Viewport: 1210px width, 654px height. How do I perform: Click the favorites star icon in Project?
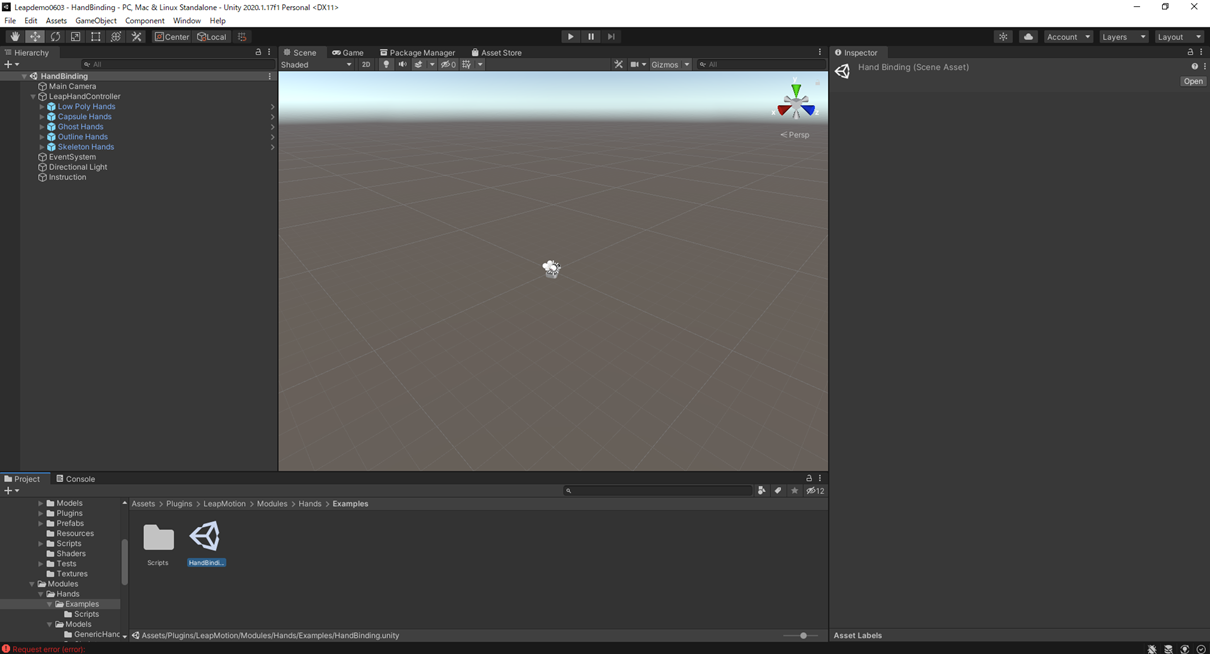pos(795,491)
